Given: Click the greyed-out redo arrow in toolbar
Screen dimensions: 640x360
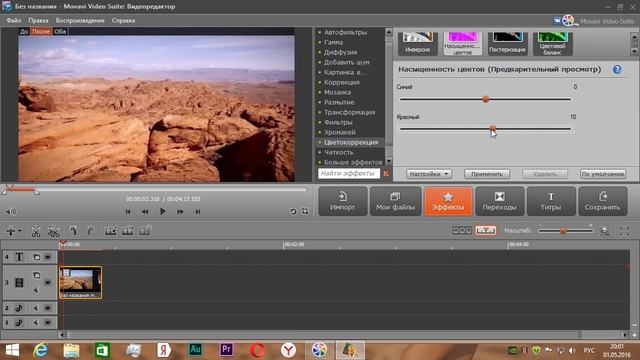Looking at the screenshot, I should pos(90,231).
